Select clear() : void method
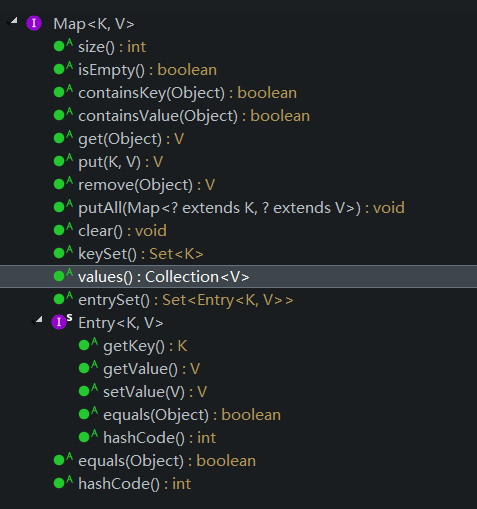This screenshot has width=477, height=509. click(122, 231)
